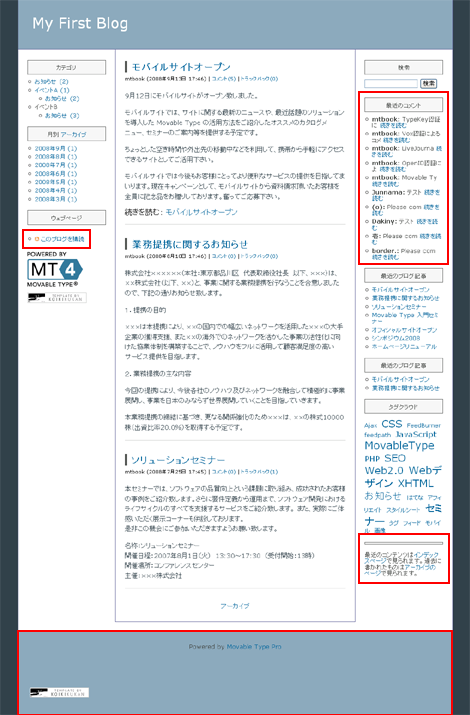Click the template credit badge under MT4 logo
This screenshot has width=470, height=715.
tap(57, 298)
